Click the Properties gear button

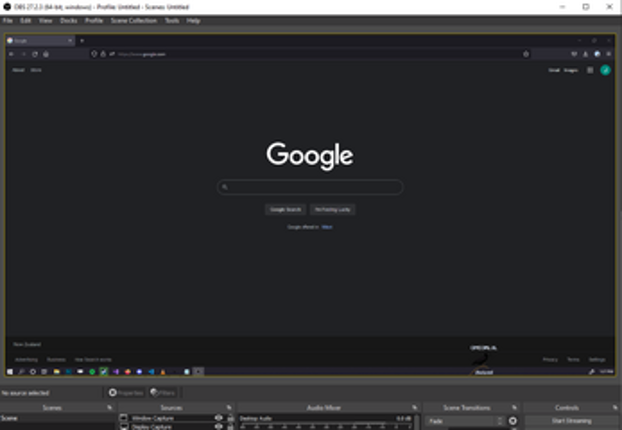[126, 393]
